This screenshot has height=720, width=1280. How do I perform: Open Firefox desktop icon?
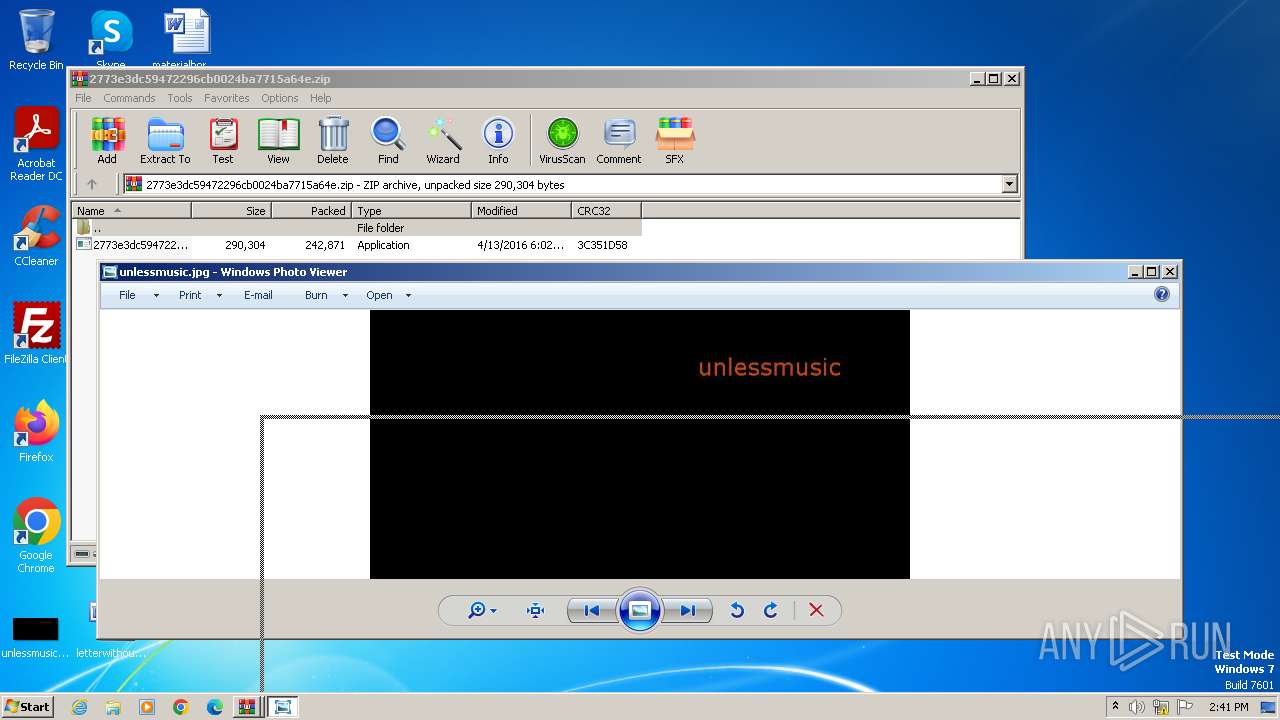tap(36, 432)
